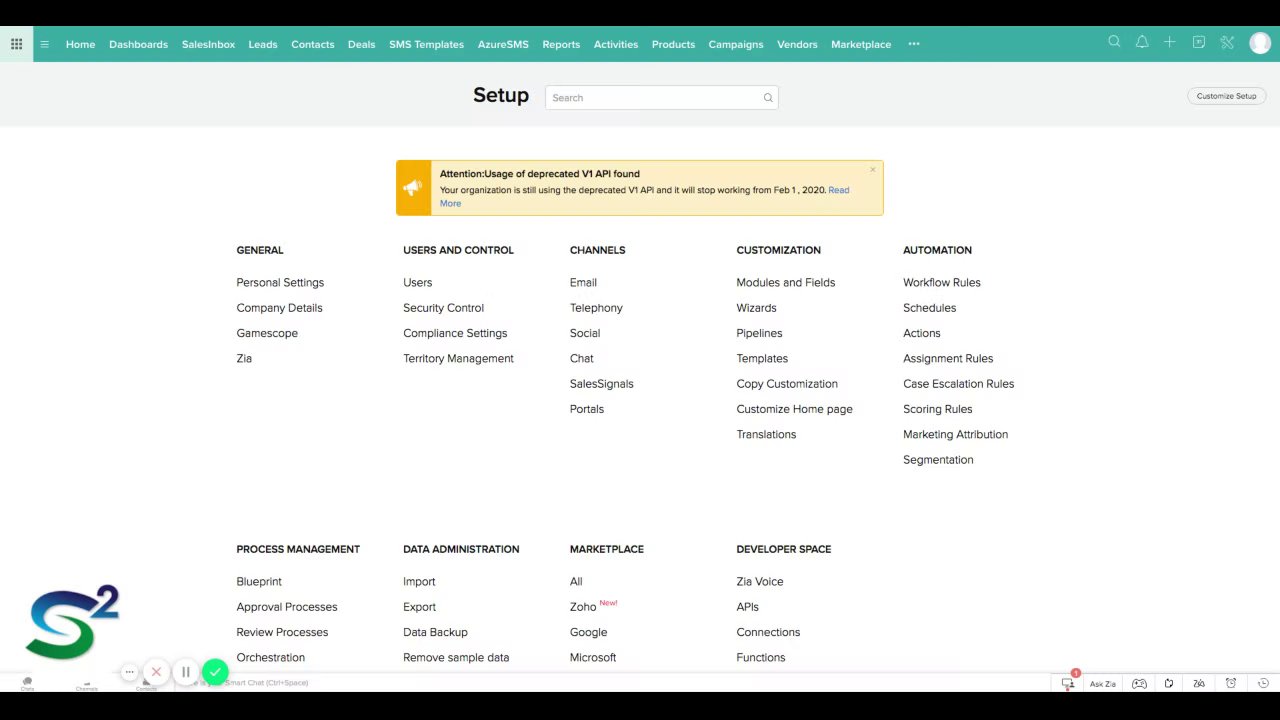Viewport: 1280px width, 720px height.
Task: Switch to the SalesInbox tab
Action: pyautogui.click(x=208, y=44)
